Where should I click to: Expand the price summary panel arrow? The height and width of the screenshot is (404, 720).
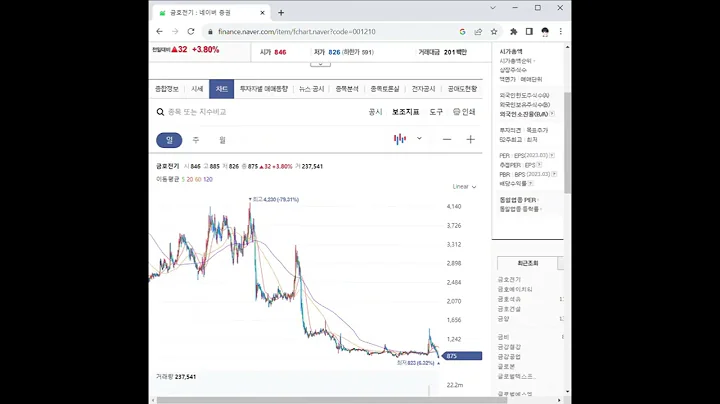pyautogui.click(x=321, y=64)
